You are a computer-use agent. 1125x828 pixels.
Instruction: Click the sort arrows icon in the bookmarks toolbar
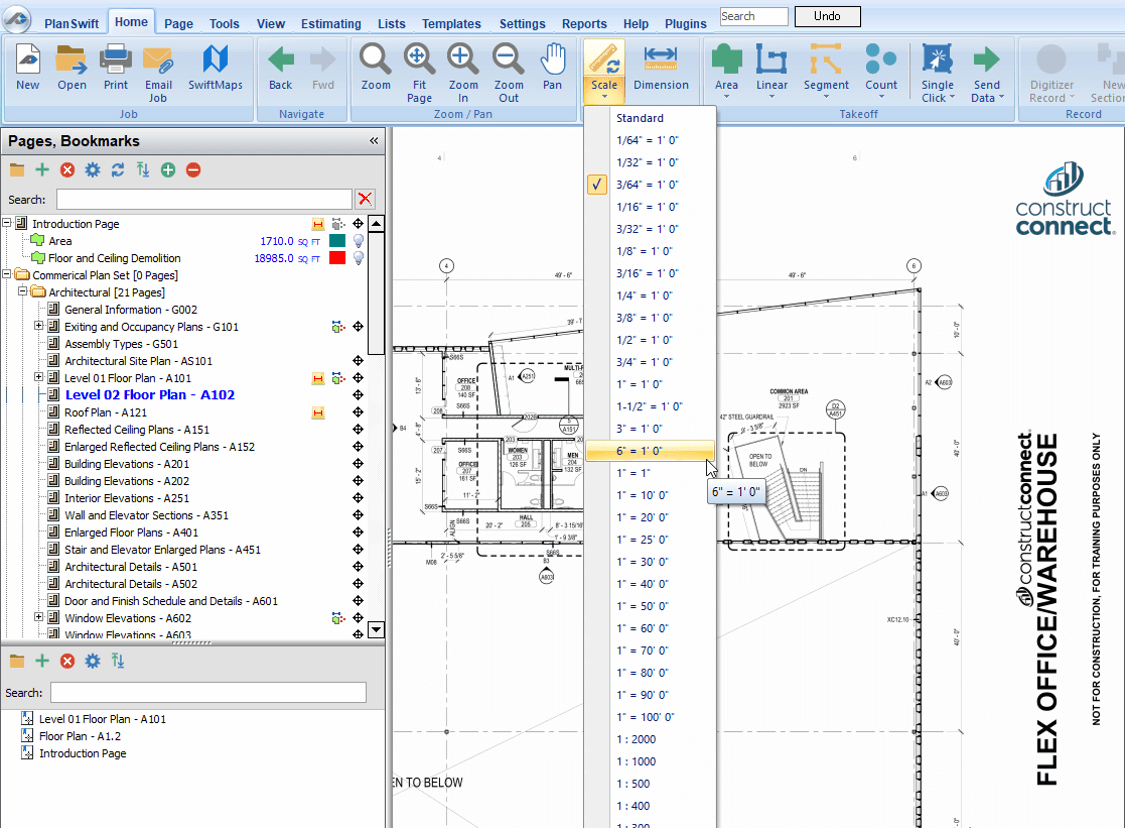[118, 661]
